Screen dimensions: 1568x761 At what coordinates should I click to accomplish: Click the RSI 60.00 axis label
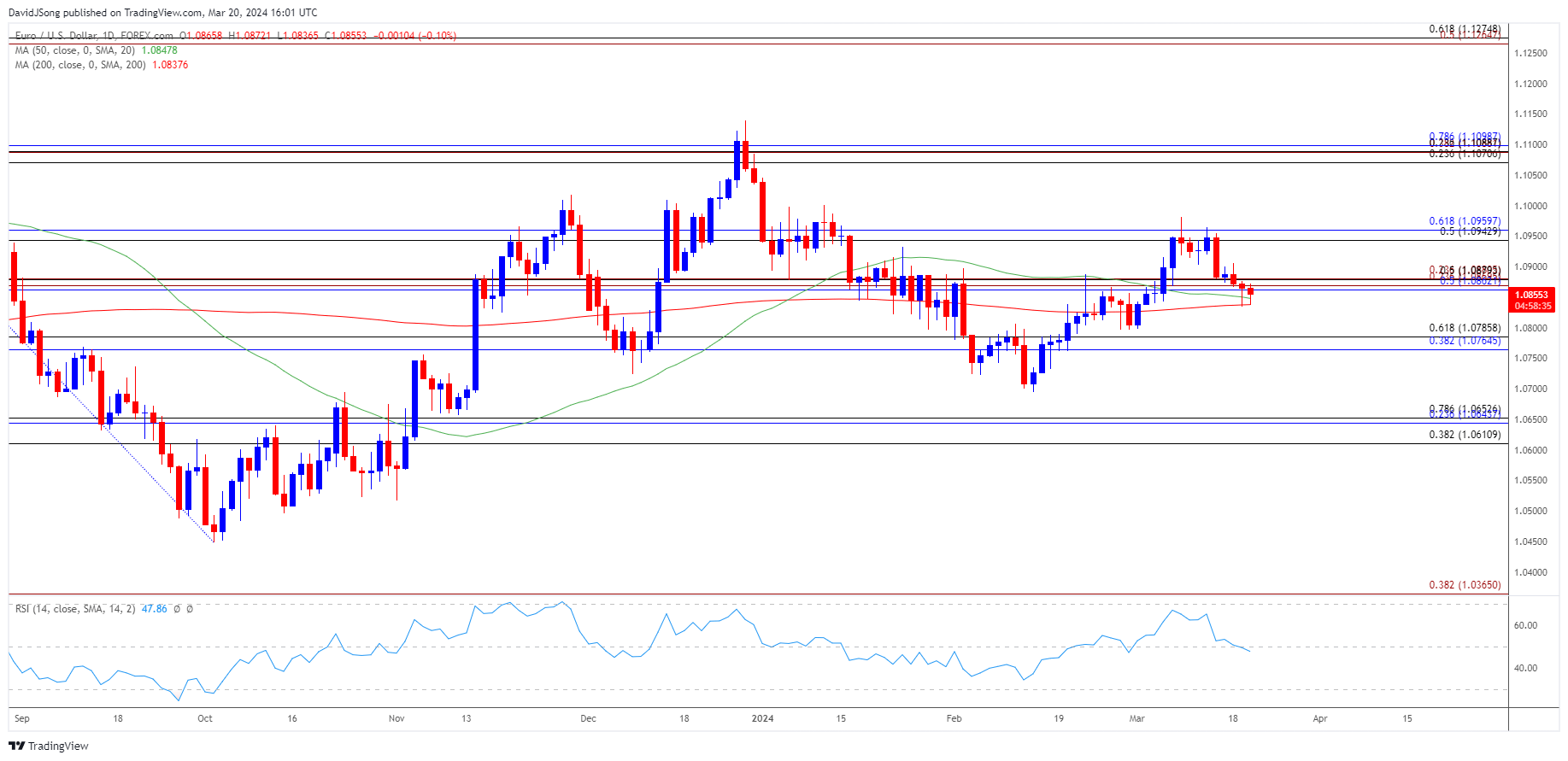tap(1525, 625)
